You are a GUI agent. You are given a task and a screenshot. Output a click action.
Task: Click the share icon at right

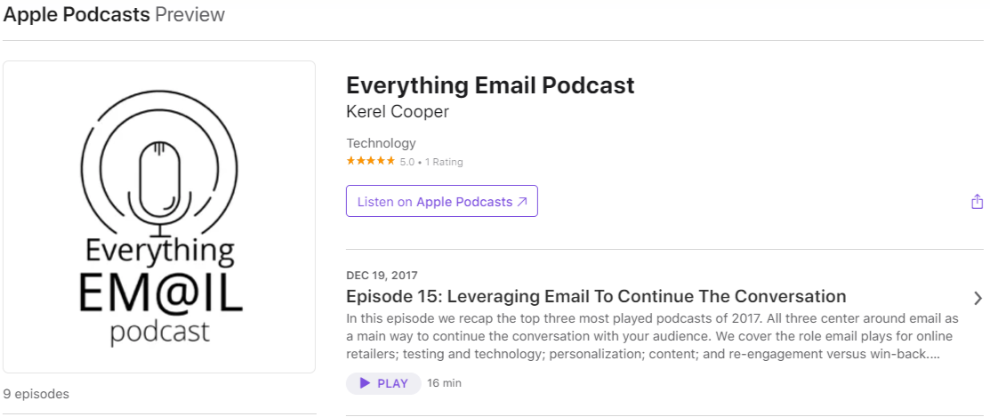(x=977, y=202)
